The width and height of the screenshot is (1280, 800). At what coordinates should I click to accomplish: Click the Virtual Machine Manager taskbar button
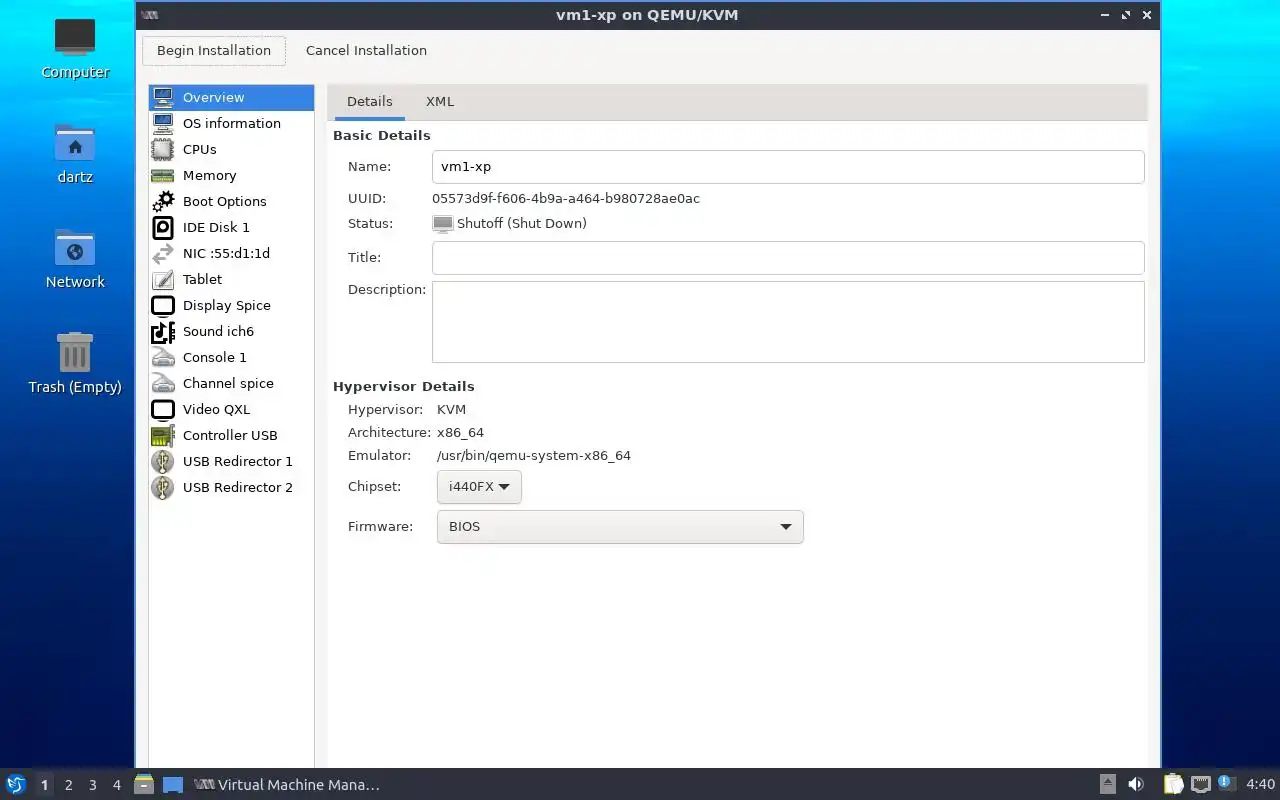(x=287, y=784)
